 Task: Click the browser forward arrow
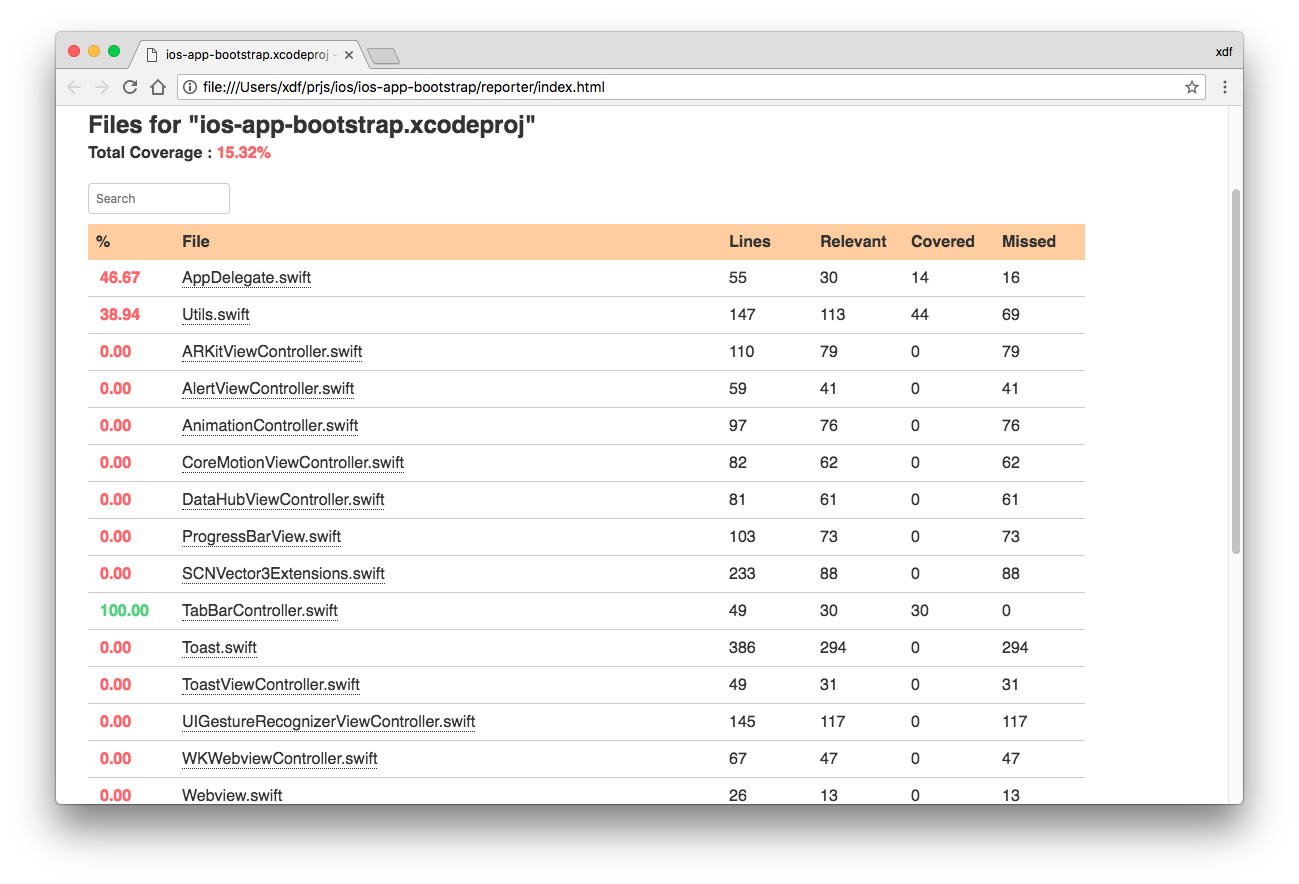coord(101,88)
